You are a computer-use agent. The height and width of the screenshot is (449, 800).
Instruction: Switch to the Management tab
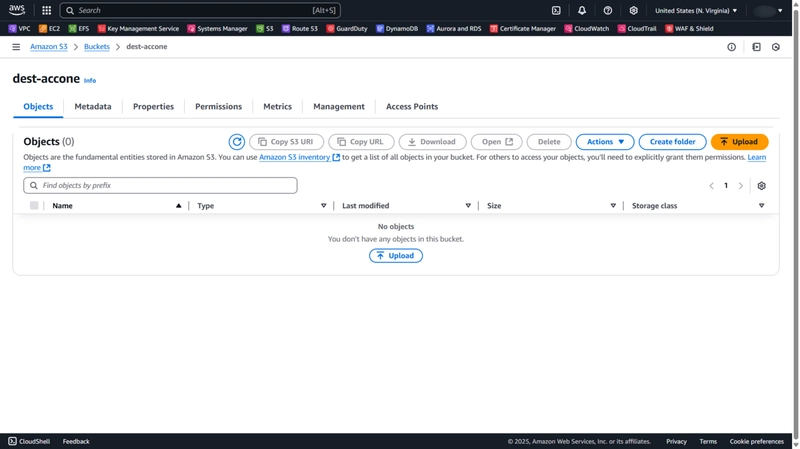(339, 107)
